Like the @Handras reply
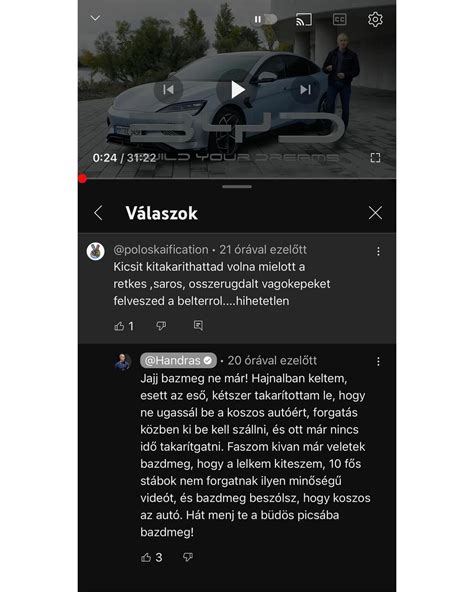 (x=146, y=557)
